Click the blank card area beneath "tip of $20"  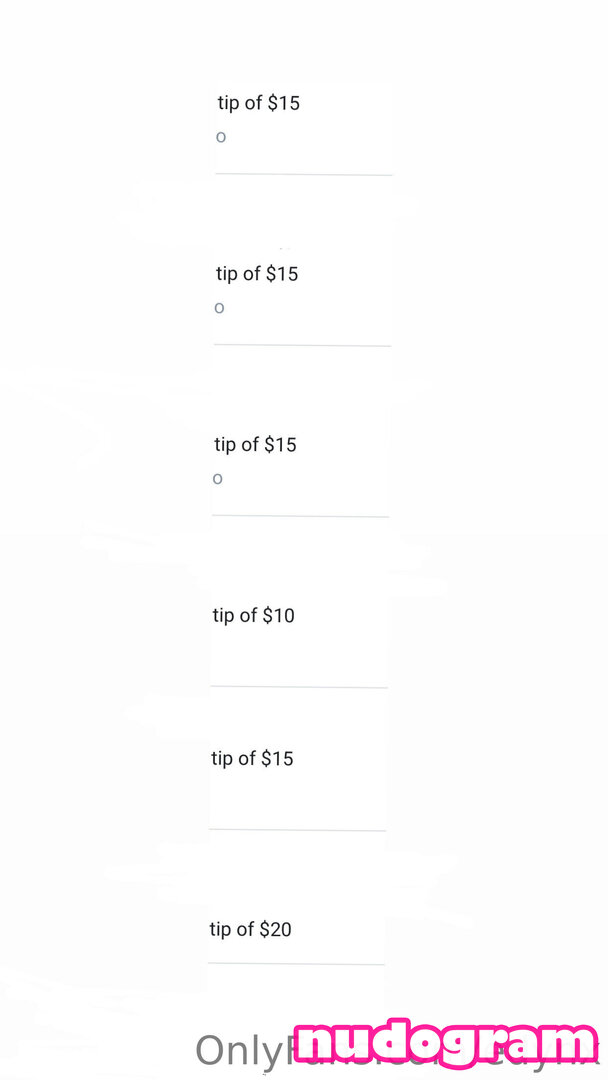296,950
